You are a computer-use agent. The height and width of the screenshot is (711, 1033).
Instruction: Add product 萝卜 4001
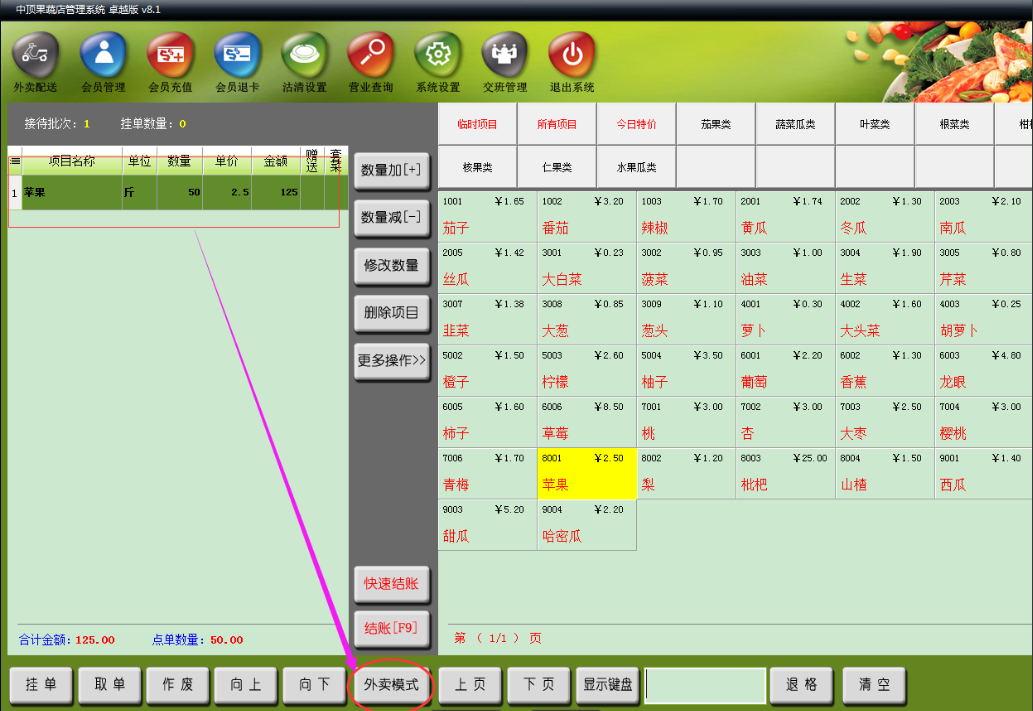785,320
